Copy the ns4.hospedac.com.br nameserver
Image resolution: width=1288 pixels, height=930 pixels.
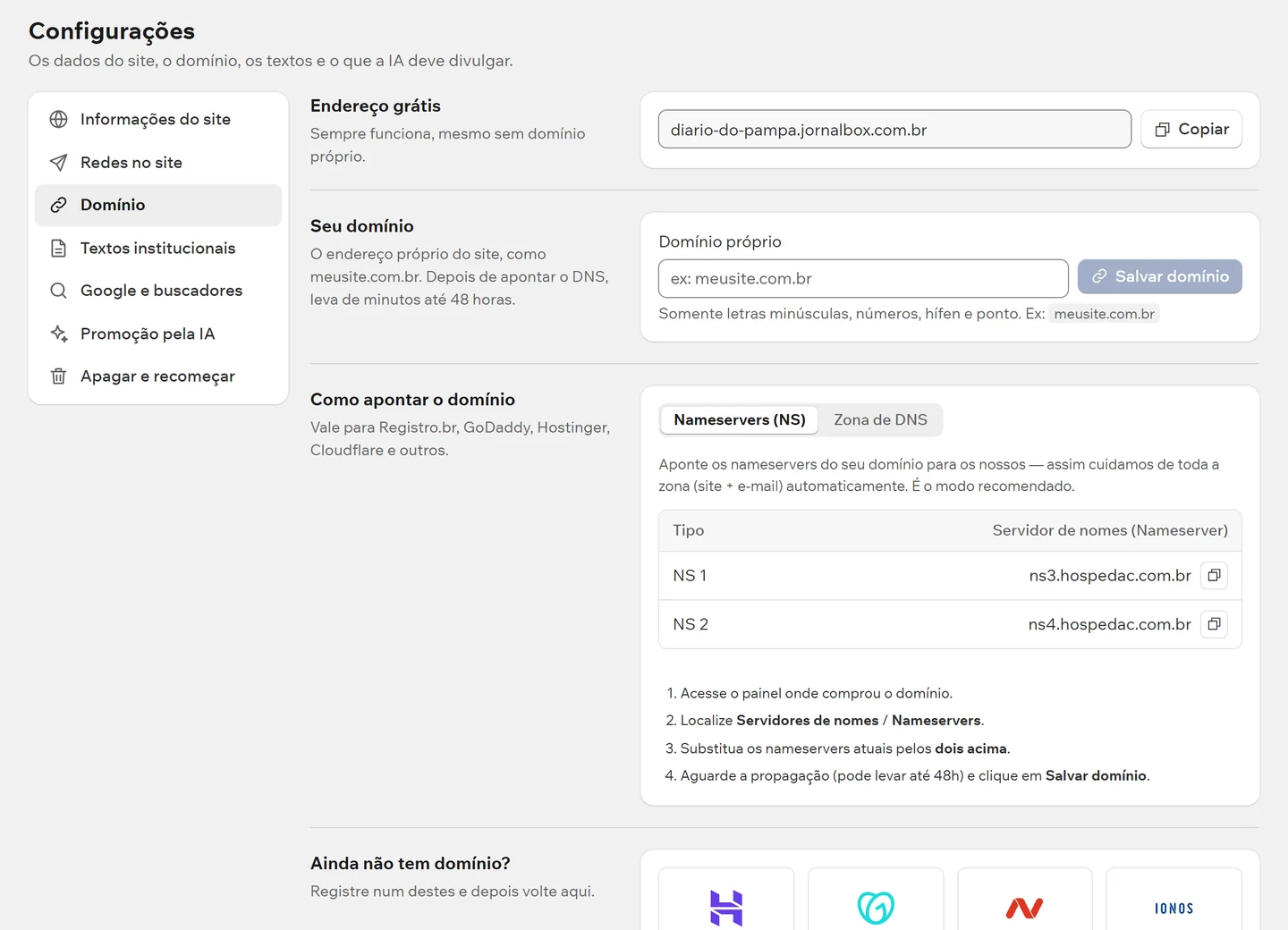pyautogui.click(x=1214, y=624)
